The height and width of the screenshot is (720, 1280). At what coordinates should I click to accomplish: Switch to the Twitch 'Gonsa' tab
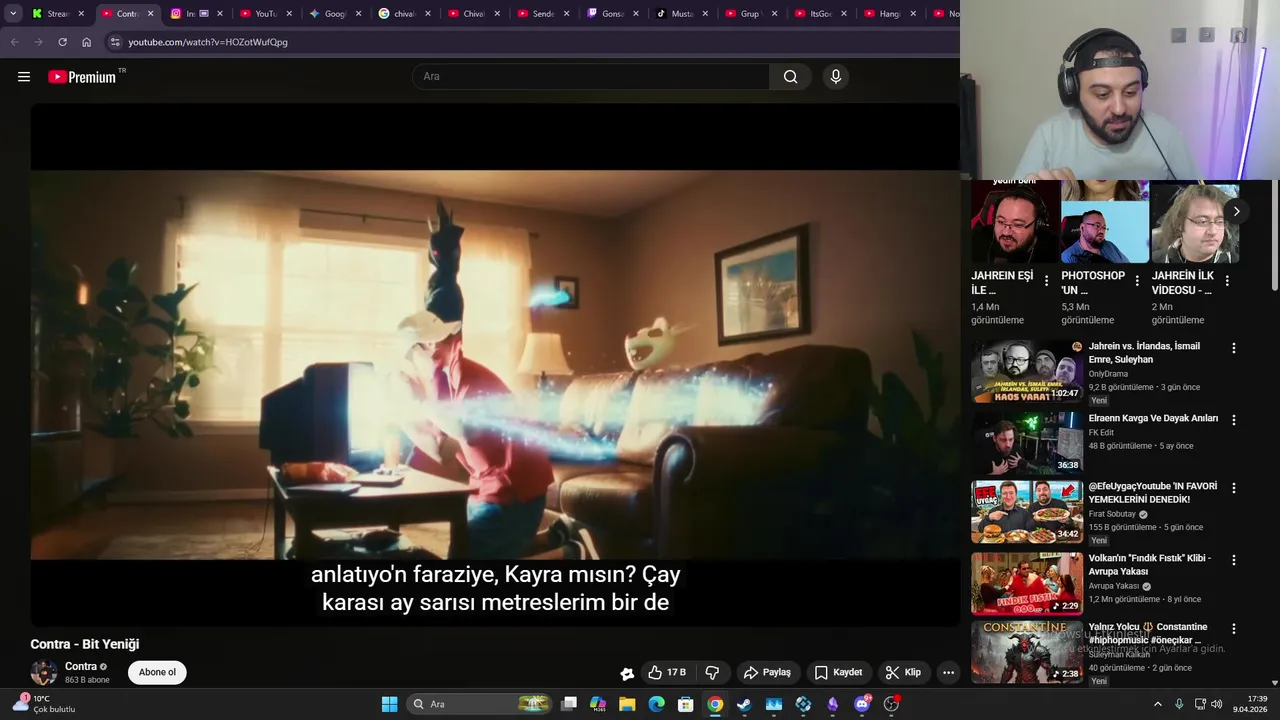click(605, 14)
